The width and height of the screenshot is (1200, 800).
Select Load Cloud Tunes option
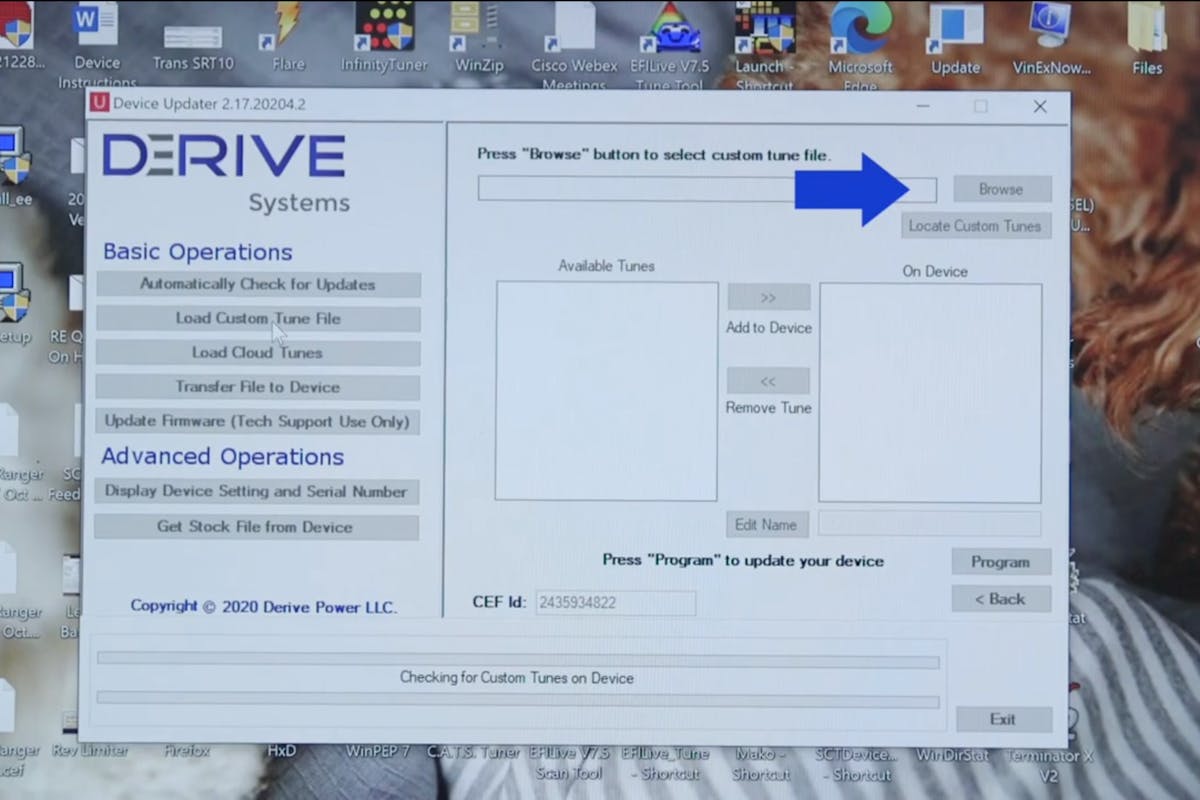tap(258, 353)
